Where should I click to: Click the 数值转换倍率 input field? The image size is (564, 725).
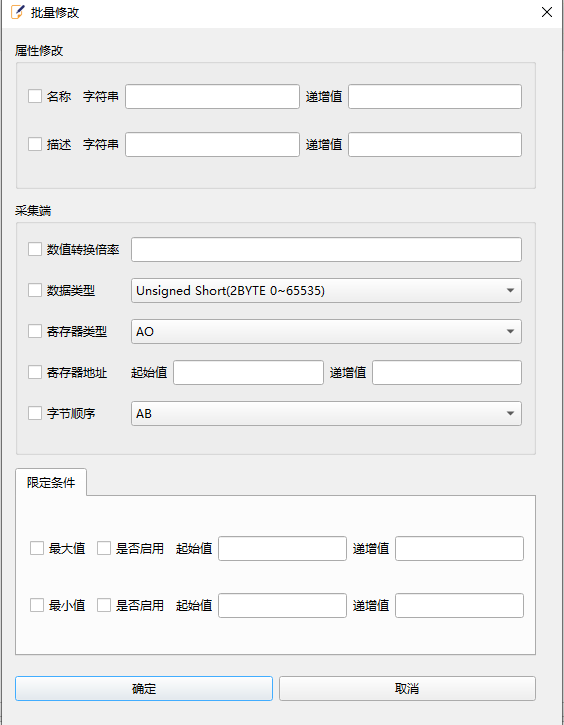tap(326, 250)
